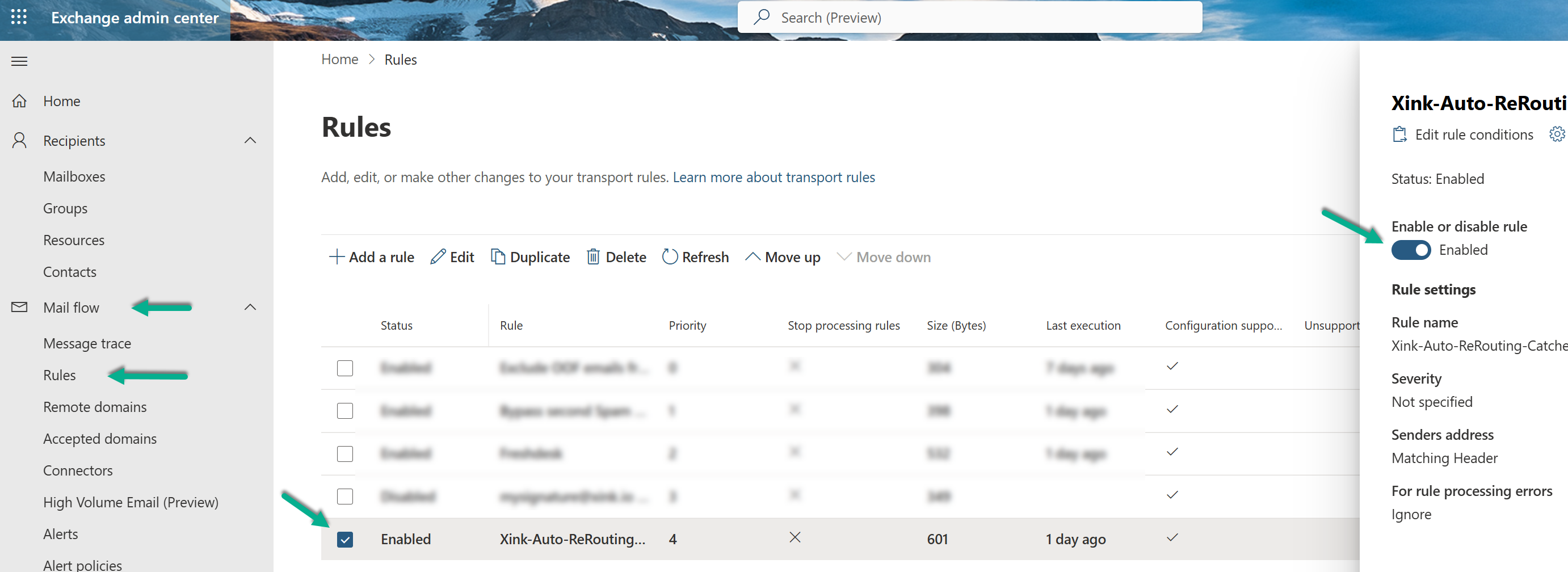Click the Move up caret icon
Image resolution: width=1568 pixels, height=572 pixels.
(x=753, y=257)
